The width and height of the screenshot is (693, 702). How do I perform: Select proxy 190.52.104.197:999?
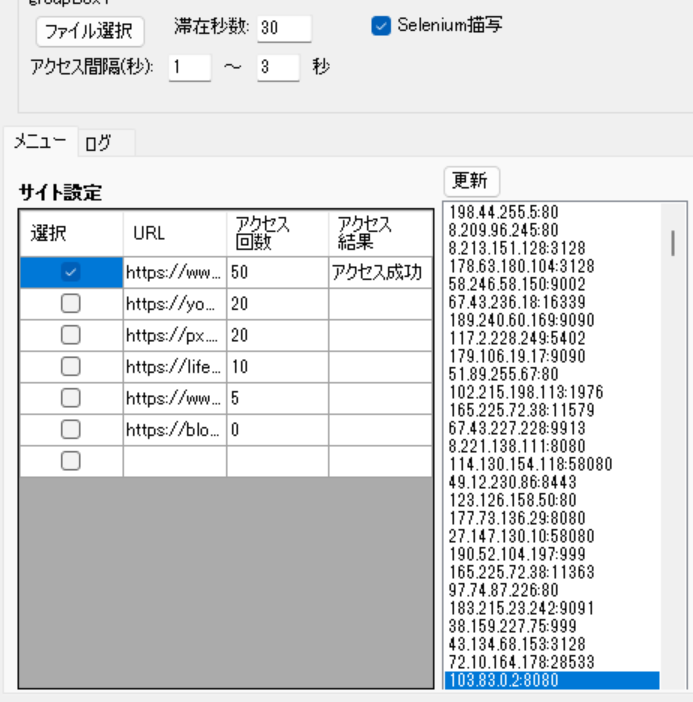click(x=552, y=554)
